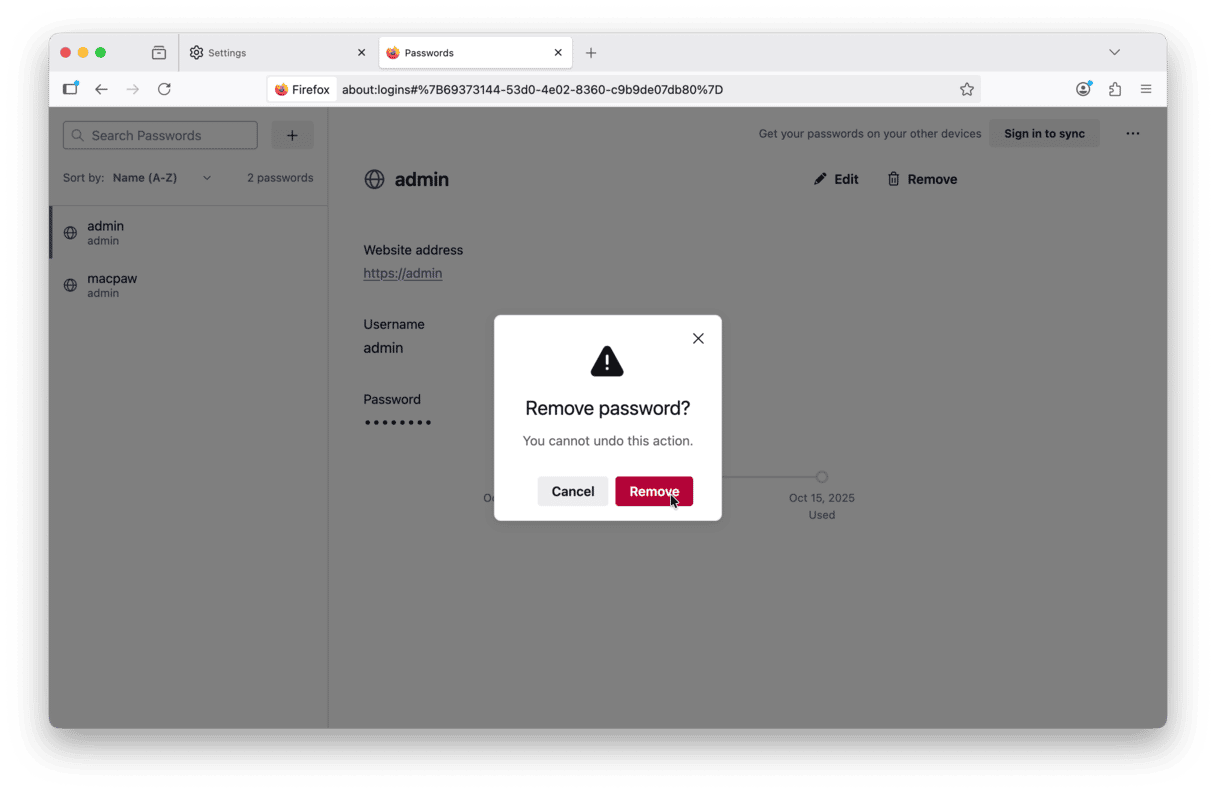The height and width of the screenshot is (793, 1216).
Task: Open a new tab with plus
Action: [591, 52]
